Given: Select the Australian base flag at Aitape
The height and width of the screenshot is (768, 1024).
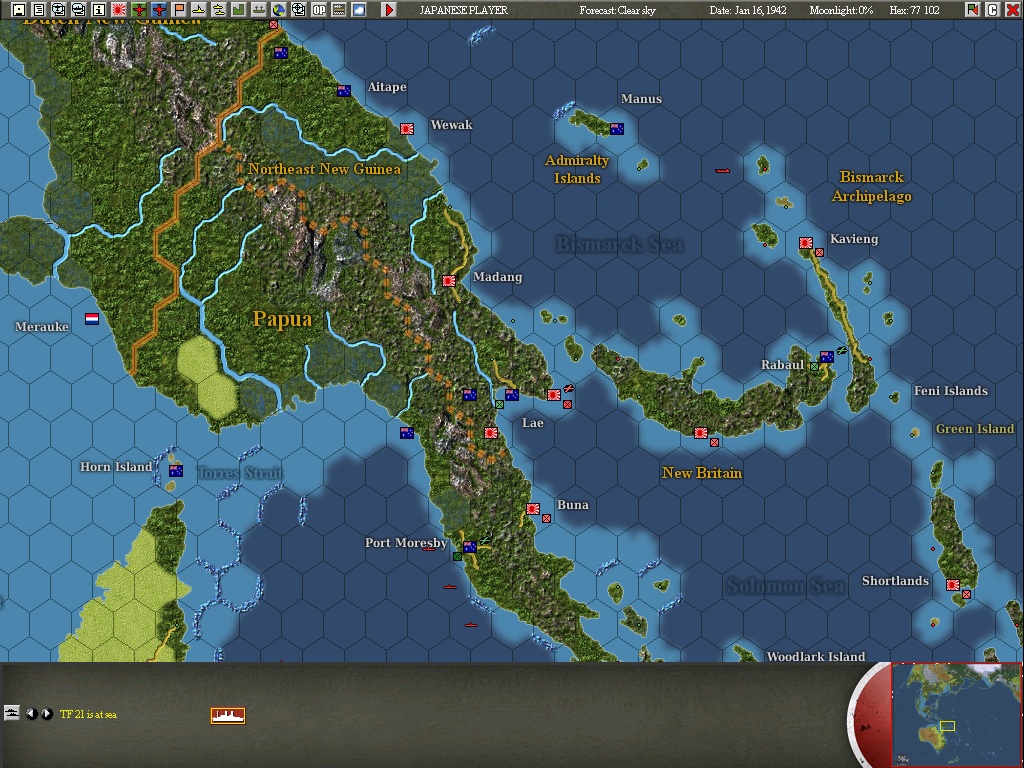Looking at the screenshot, I should [x=344, y=91].
